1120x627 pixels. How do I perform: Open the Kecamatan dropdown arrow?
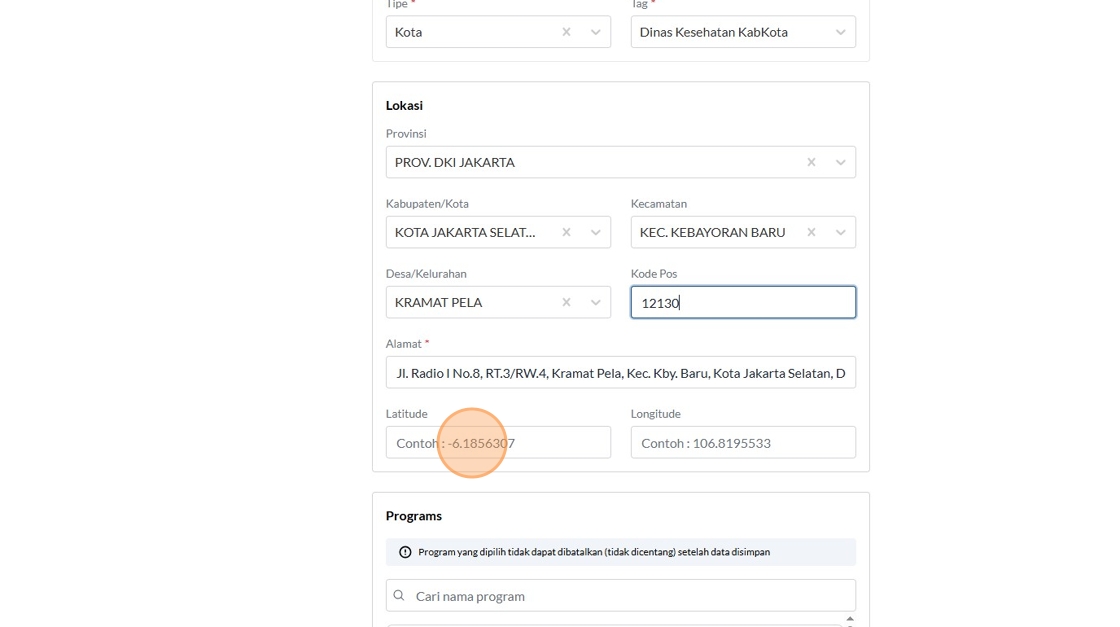(x=841, y=232)
